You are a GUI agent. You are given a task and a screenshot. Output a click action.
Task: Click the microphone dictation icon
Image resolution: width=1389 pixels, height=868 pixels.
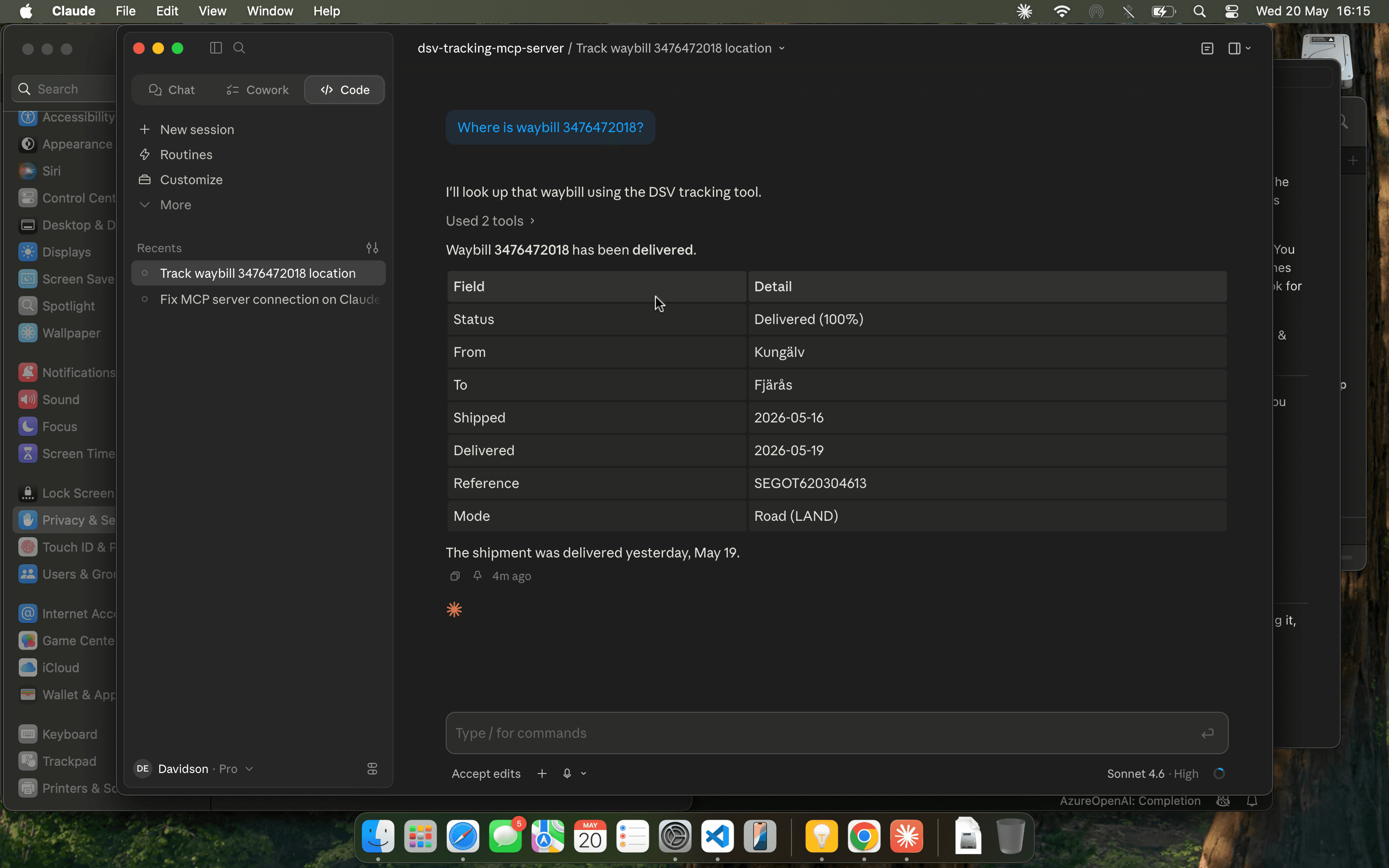(567, 774)
